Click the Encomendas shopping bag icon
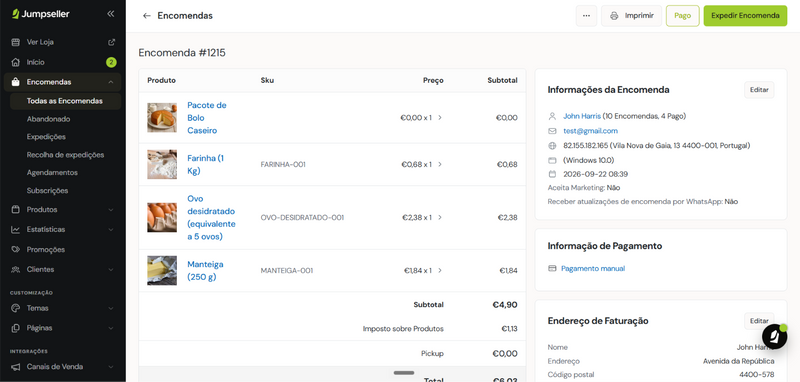The width and height of the screenshot is (800, 382). (16, 82)
